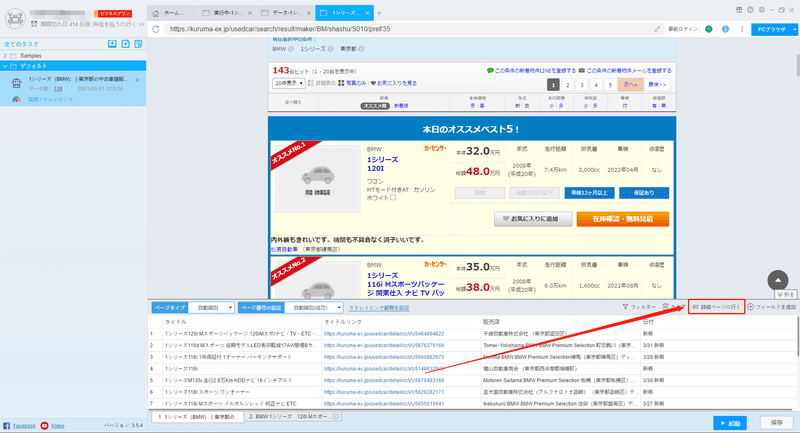Toggle the 保証あり filter button
Viewport: 800px width, 433px height.
(644, 193)
